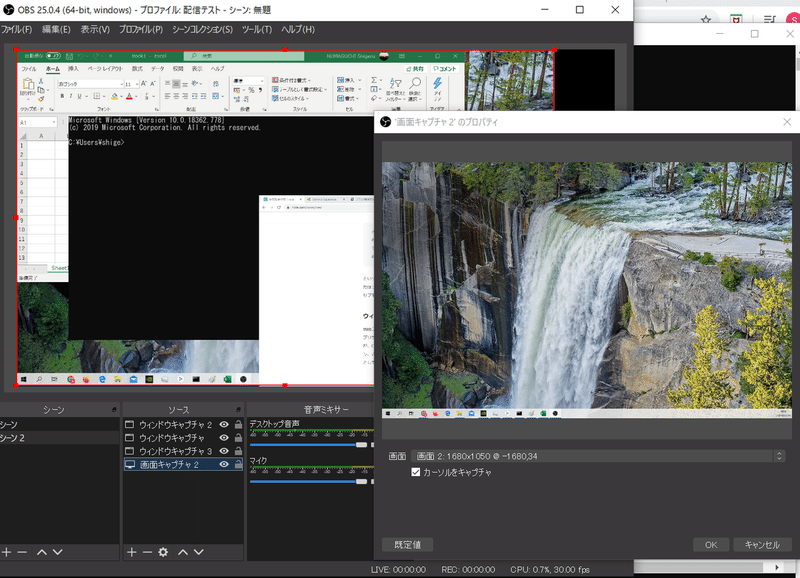Move selected source up in list

tap(183, 552)
